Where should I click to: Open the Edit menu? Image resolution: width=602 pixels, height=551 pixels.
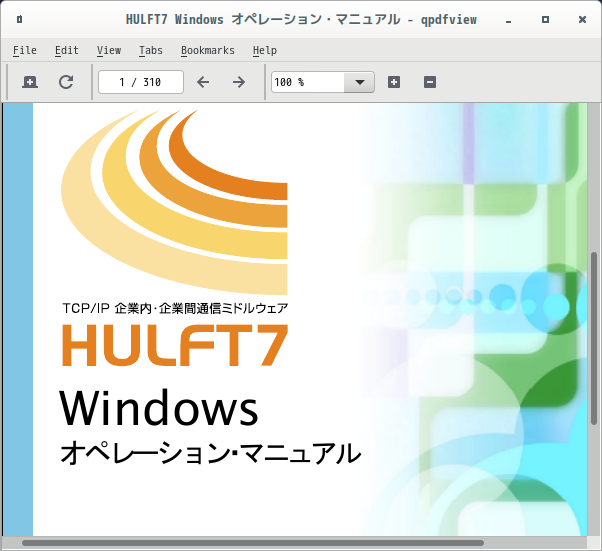coord(66,50)
